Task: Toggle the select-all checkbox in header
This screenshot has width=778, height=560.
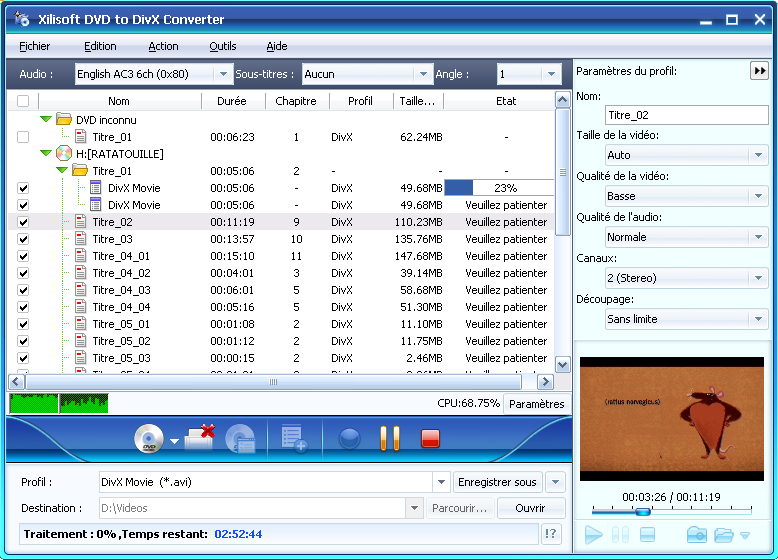Action: [x=23, y=101]
